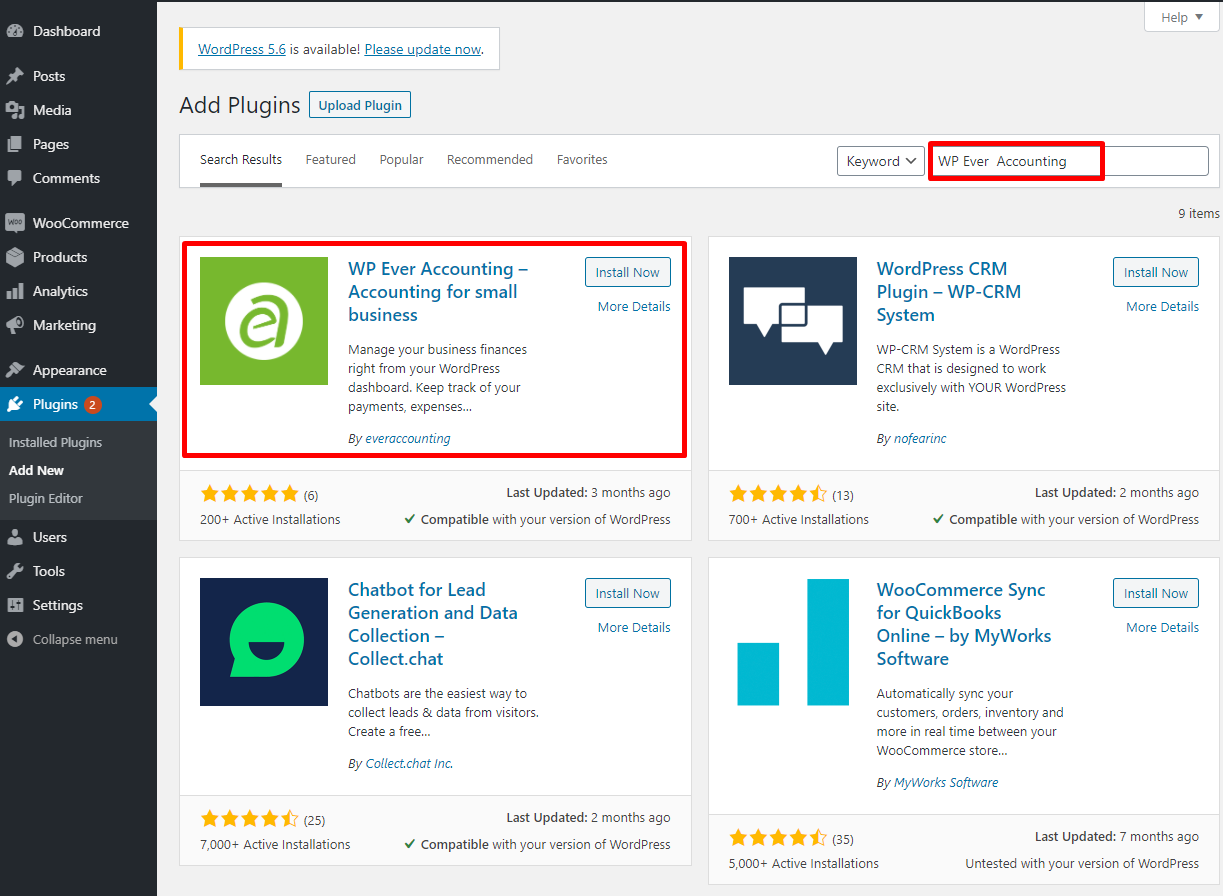Click the WP-CRM System plugin thumbnail
Viewport: 1223px width, 896px height.
point(793,321)
